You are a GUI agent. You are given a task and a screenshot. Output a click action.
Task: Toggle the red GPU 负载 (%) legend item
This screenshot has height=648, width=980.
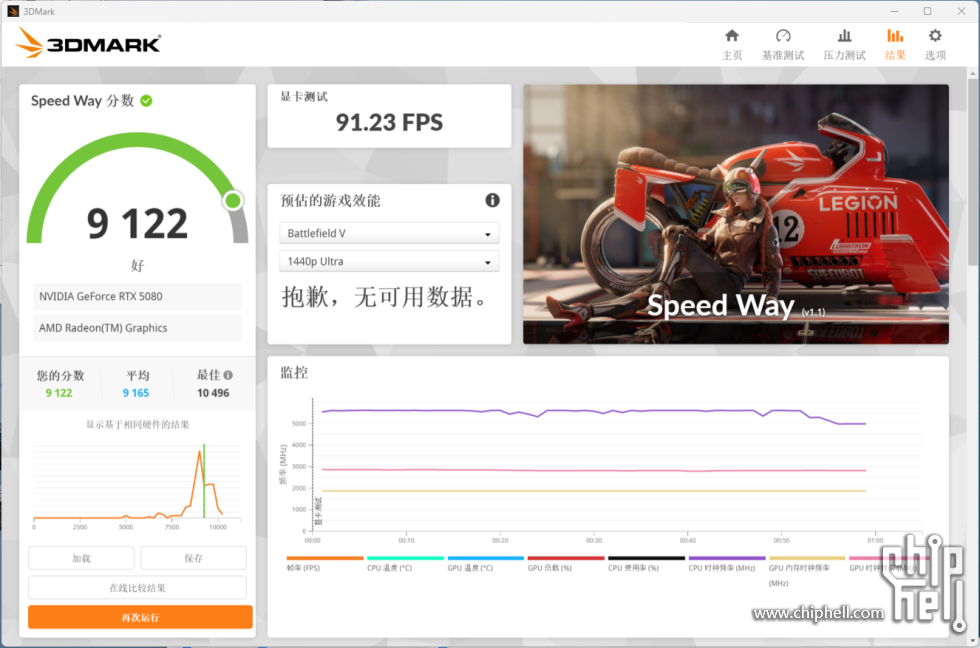click(x=566, y=563)
